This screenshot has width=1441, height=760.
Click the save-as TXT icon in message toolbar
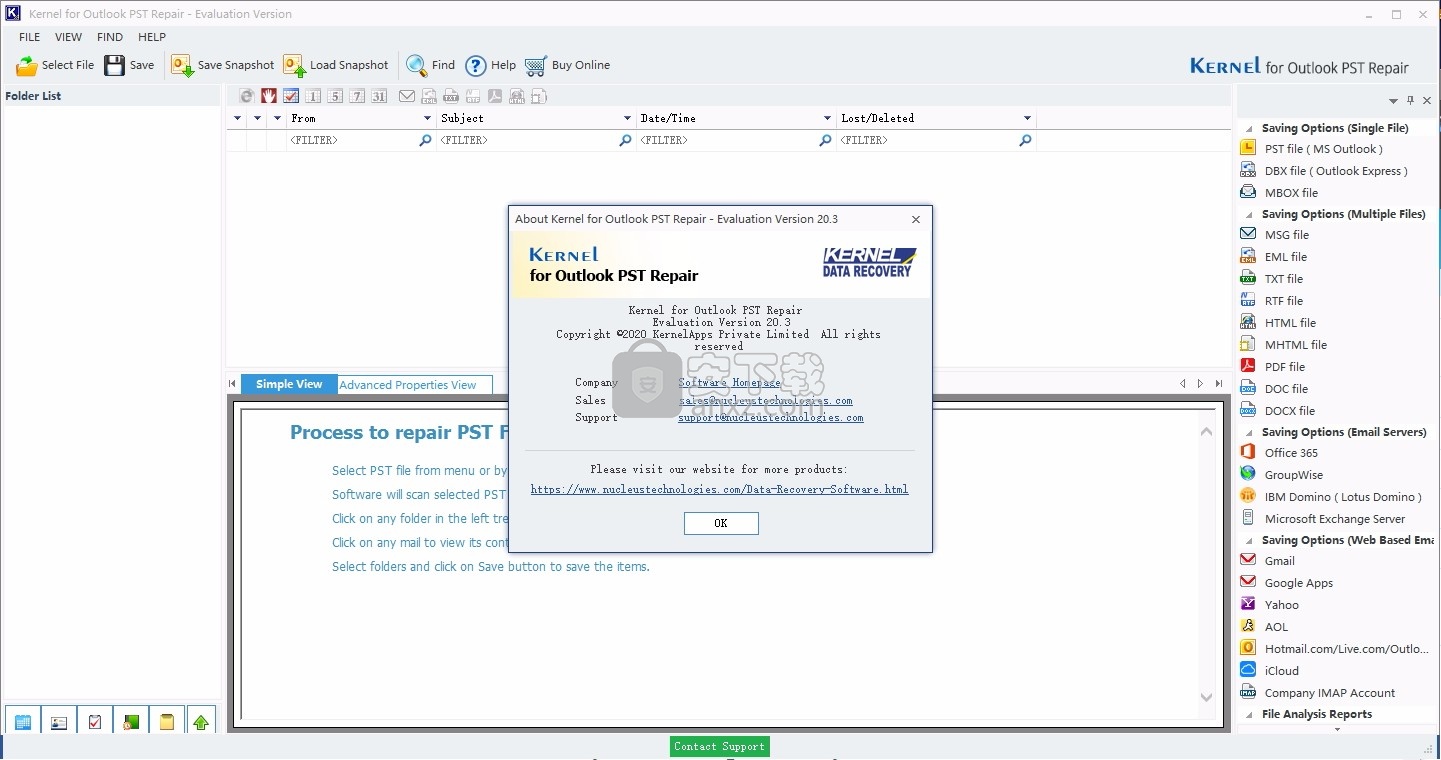[x=451, y=96]
